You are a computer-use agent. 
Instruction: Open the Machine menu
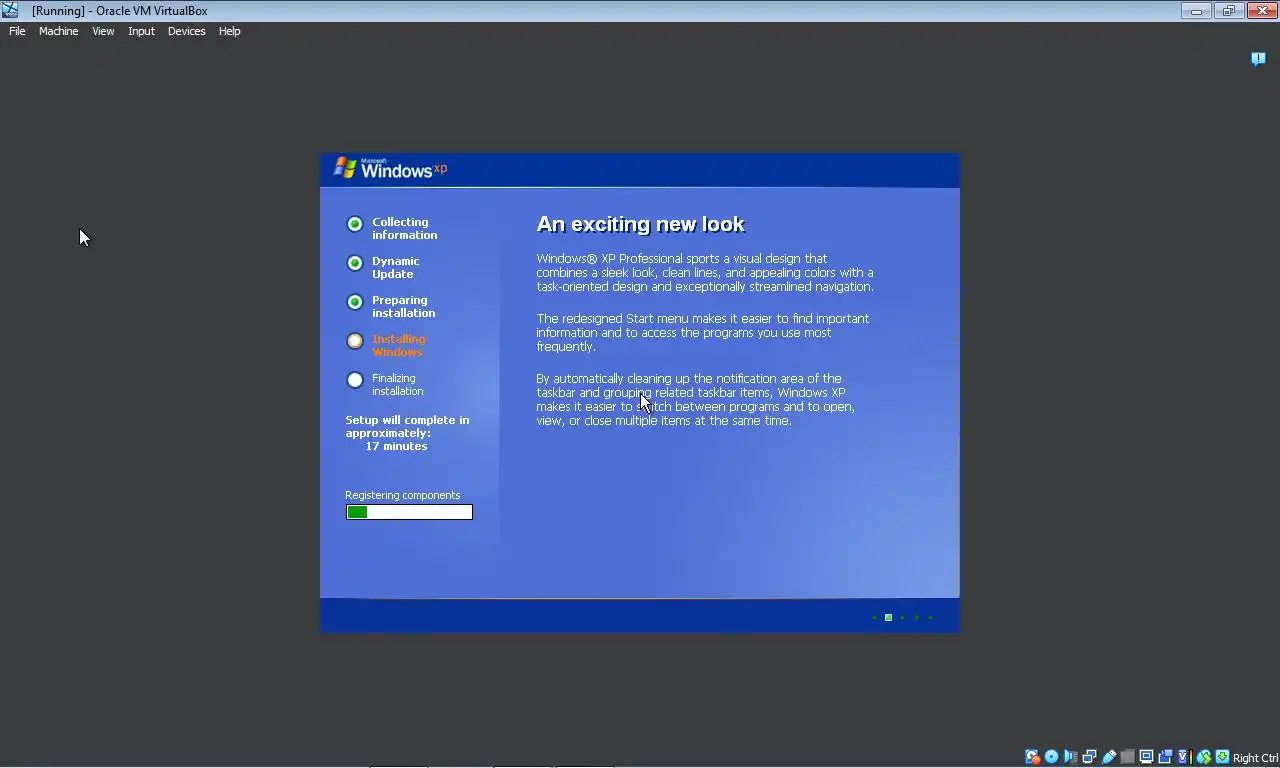click(x=58, y=31)
